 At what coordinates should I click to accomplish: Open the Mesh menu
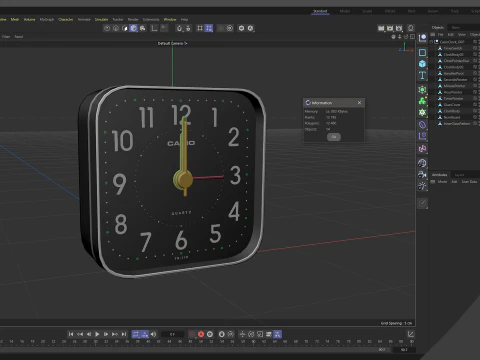click(15, 19)
